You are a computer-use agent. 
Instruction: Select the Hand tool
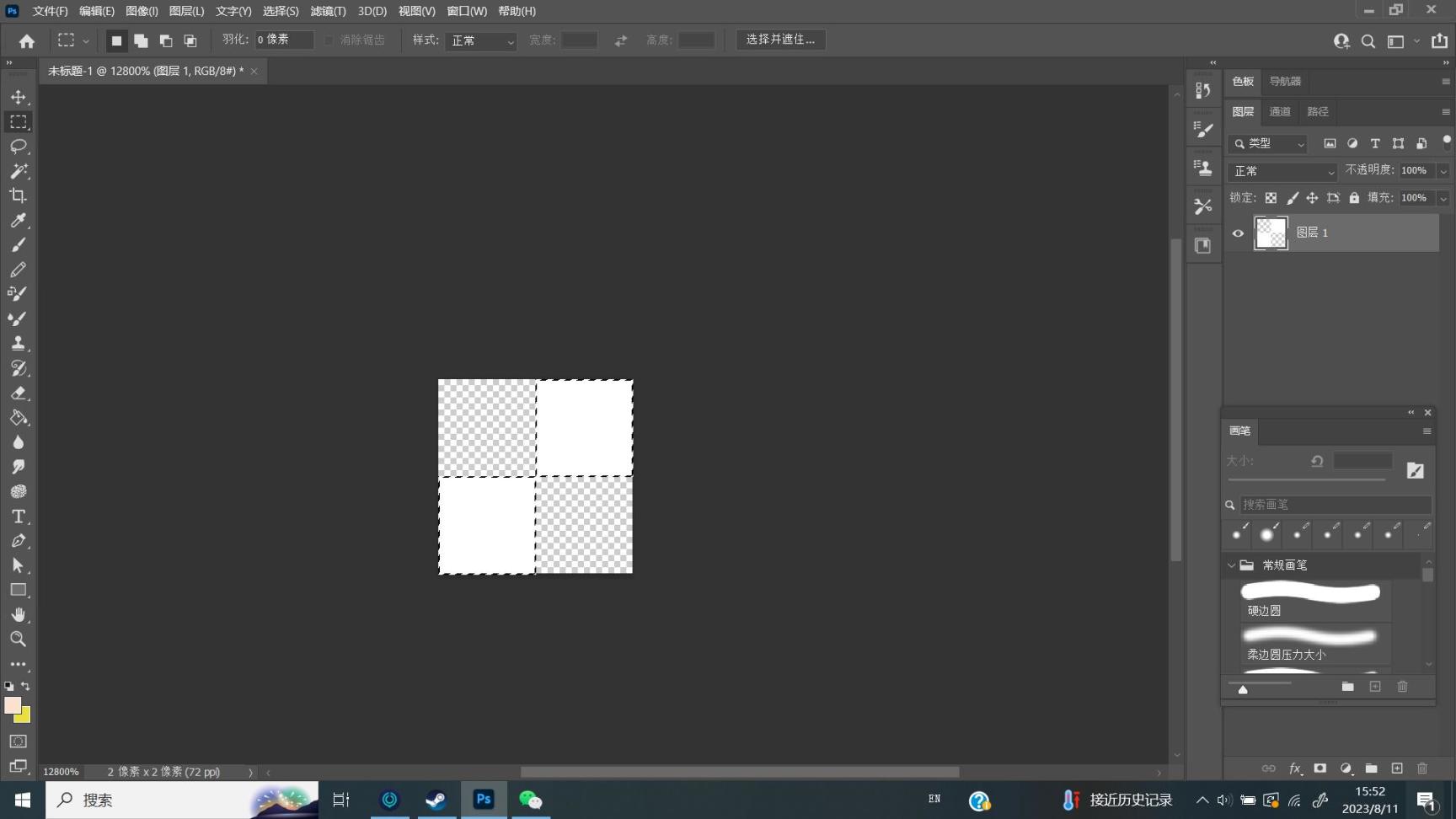pyautogui.click(x=19, y=614)
